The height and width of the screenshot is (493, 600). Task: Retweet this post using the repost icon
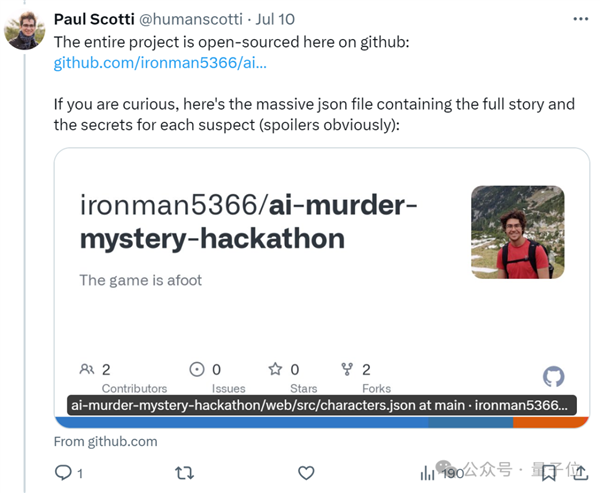coord(184,472)
